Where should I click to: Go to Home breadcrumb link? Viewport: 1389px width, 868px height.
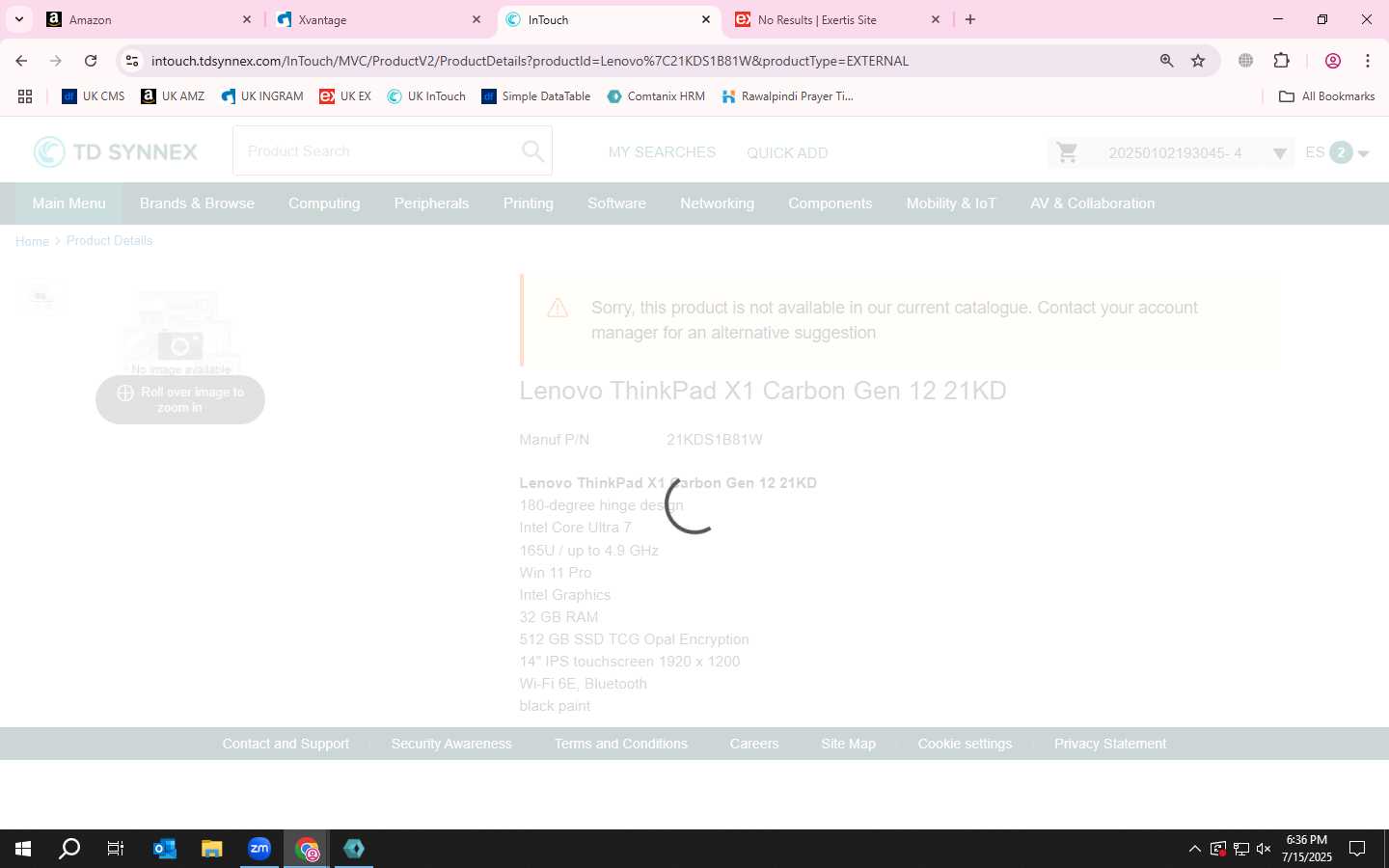coord(32,241)
